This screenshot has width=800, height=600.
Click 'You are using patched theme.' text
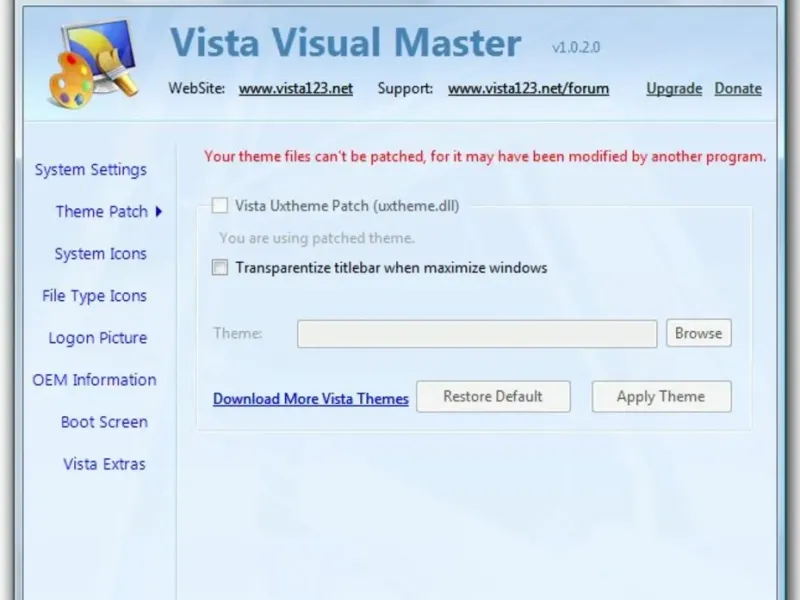tap(317, 238)
